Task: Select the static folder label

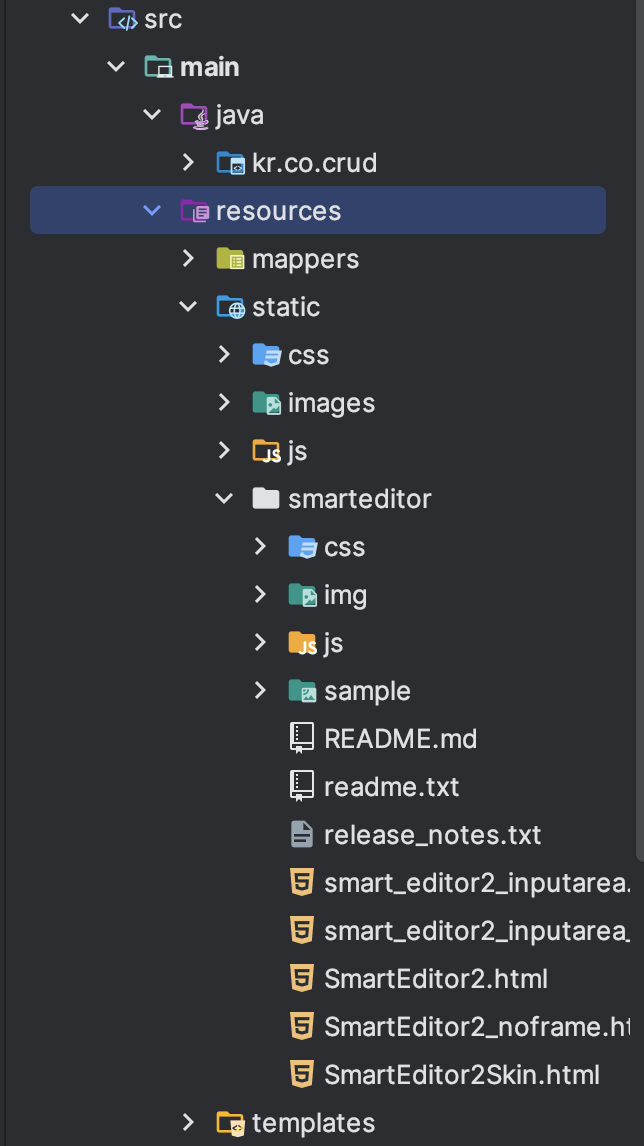Action: [286, 307]
